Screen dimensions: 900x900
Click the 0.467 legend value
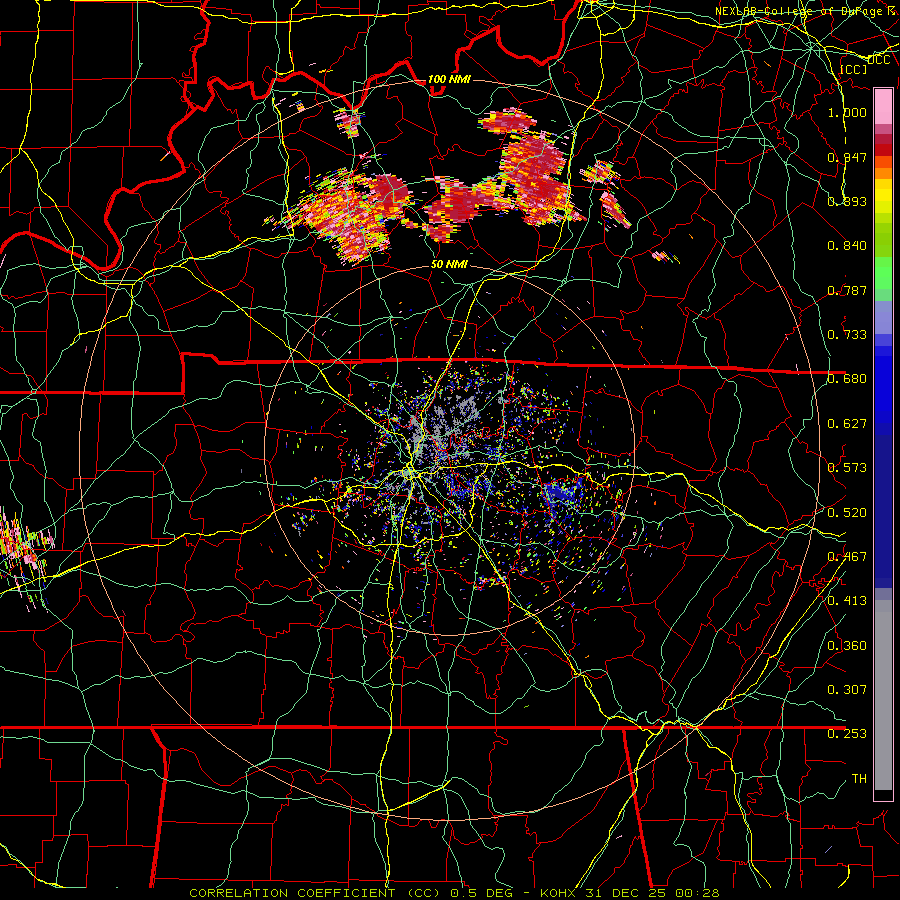pos(847,557)
